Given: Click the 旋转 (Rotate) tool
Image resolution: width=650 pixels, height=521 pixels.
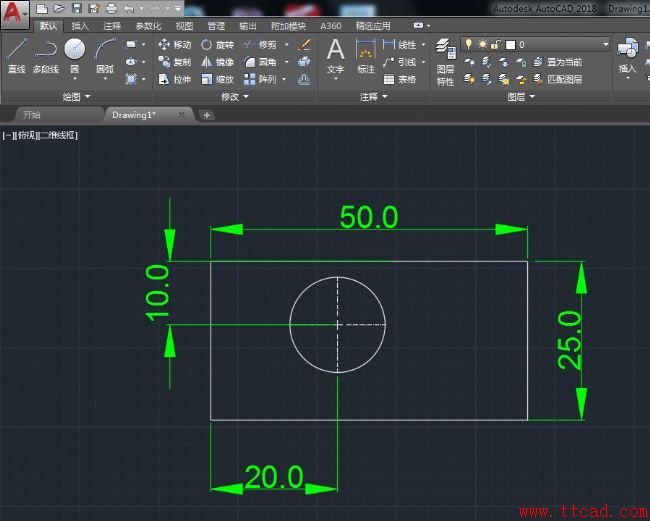Looking at the screenshot, I should (x=218, y=44).
